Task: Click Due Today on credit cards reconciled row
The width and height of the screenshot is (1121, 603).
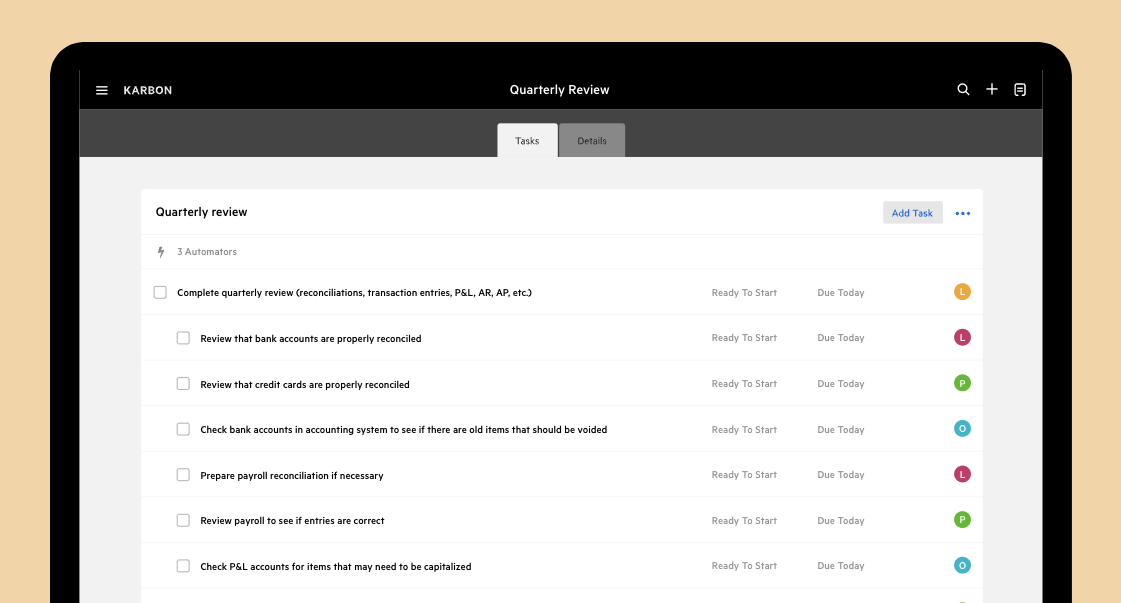Action: pyautogui.click(x=841, y=383)
